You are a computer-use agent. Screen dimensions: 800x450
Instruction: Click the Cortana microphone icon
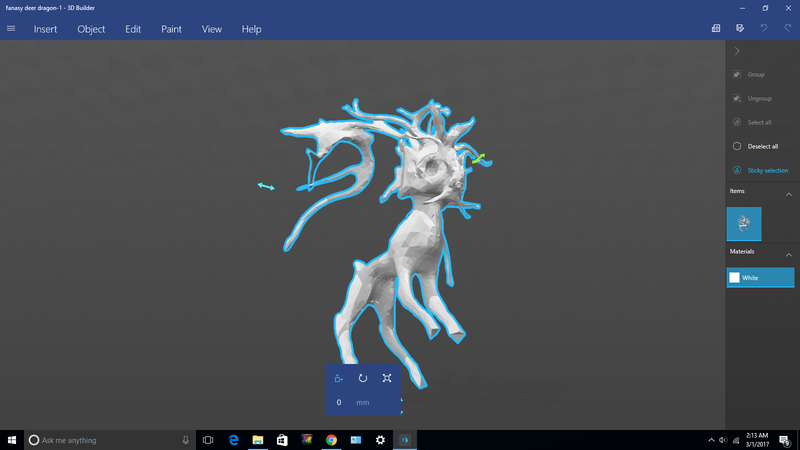[x=186, y=440]
